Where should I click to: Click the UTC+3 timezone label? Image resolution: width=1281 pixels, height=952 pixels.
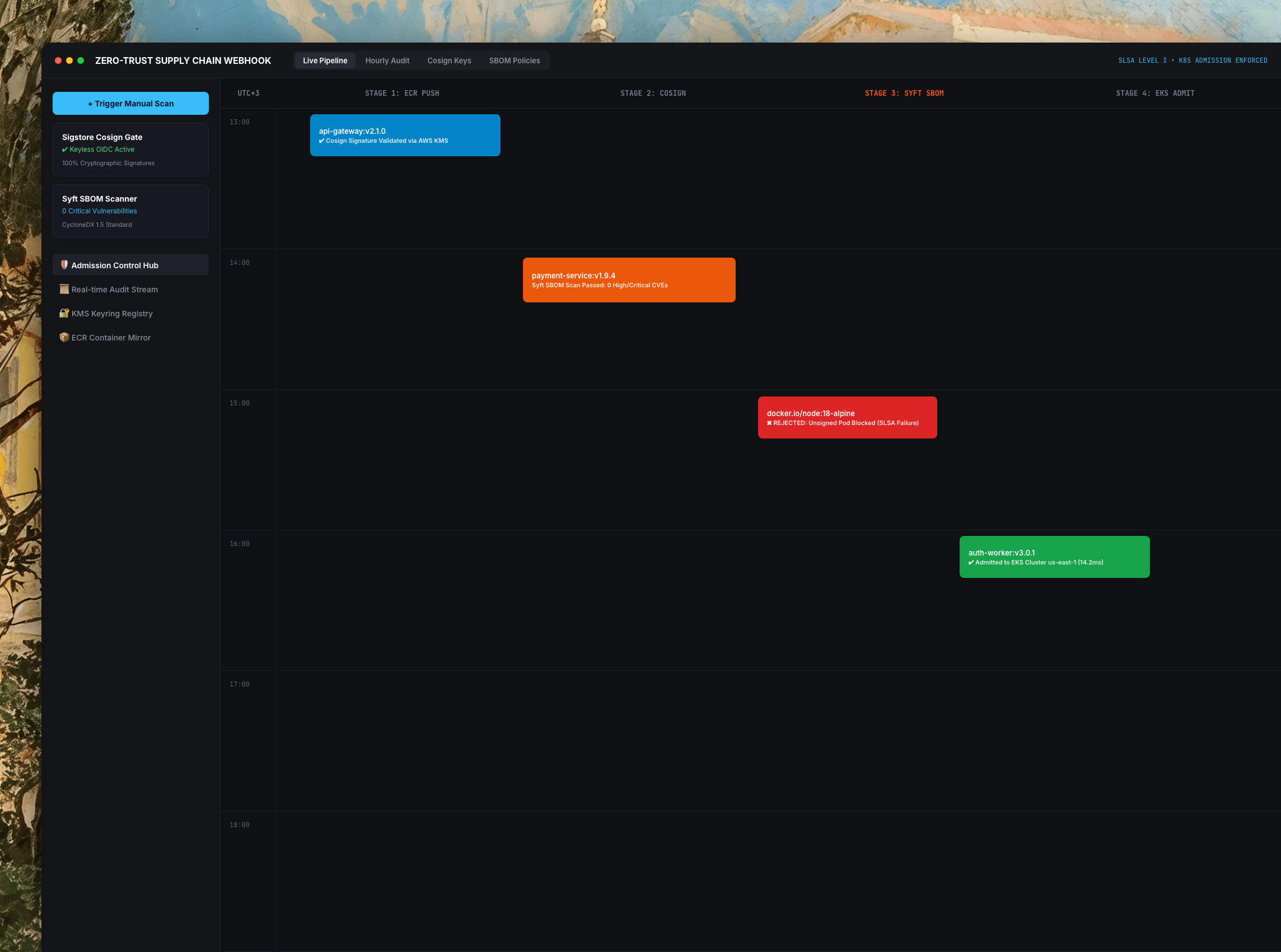tap(248, 94)
